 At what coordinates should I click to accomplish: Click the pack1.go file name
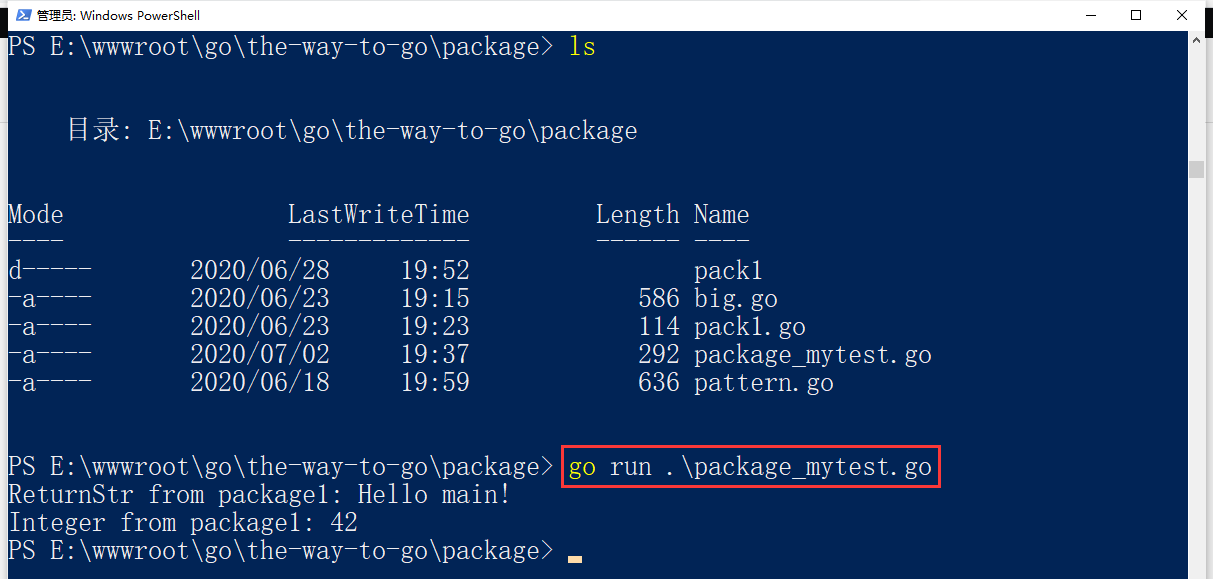(749, 327)
